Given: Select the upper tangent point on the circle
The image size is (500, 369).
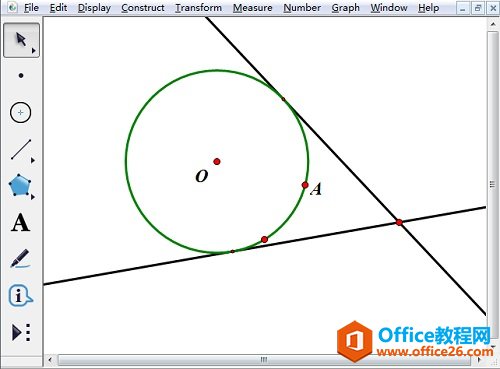Looking at the screenshot, I should click(283, 99).
